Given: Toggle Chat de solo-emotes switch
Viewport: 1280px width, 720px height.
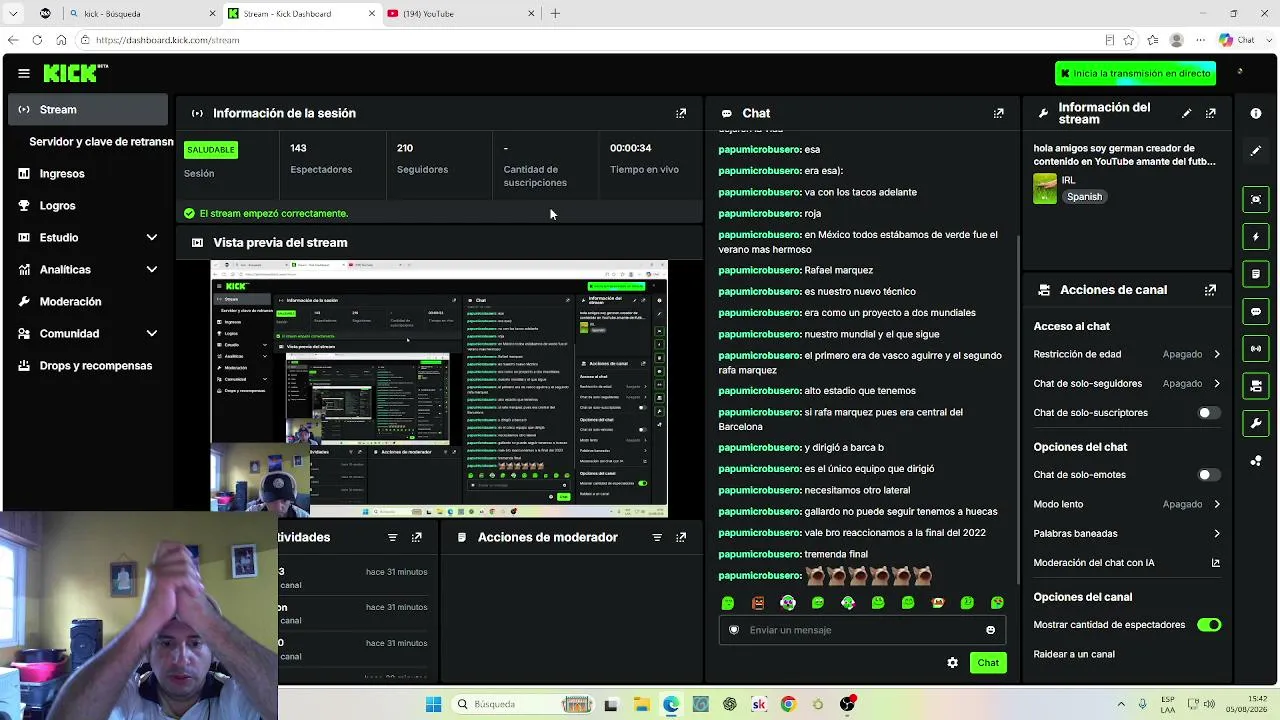Looking at the screenshot, I should coord(1209,475).
